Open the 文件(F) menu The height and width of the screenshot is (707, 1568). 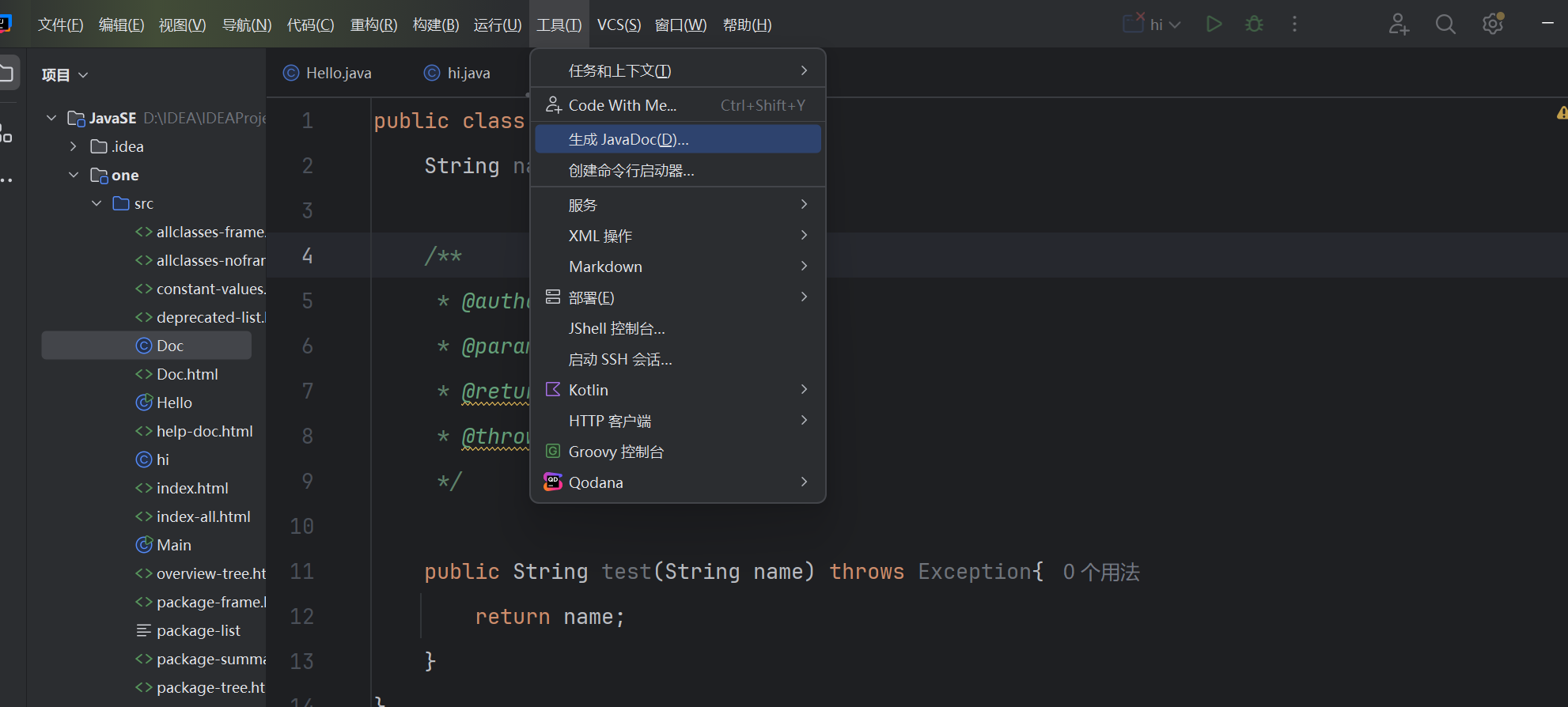(x=60, y=25)
